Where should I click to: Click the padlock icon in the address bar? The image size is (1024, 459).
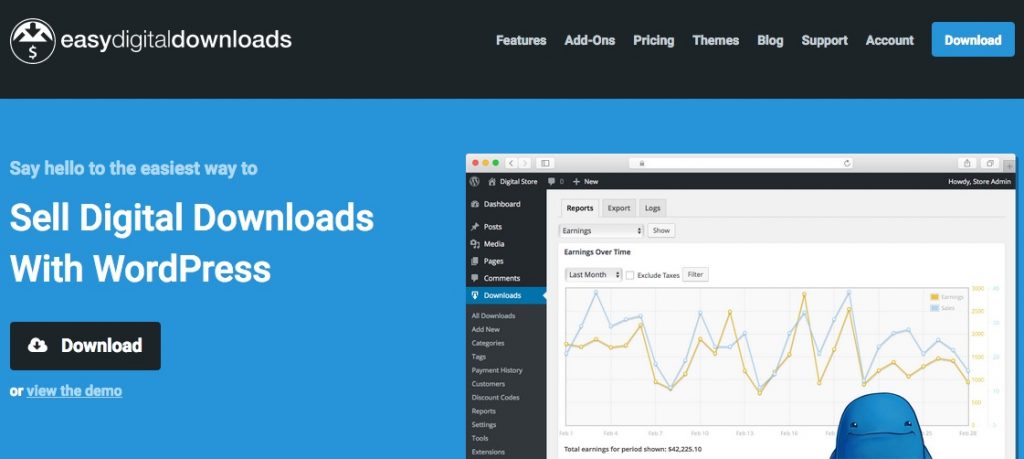coord(642,163)
